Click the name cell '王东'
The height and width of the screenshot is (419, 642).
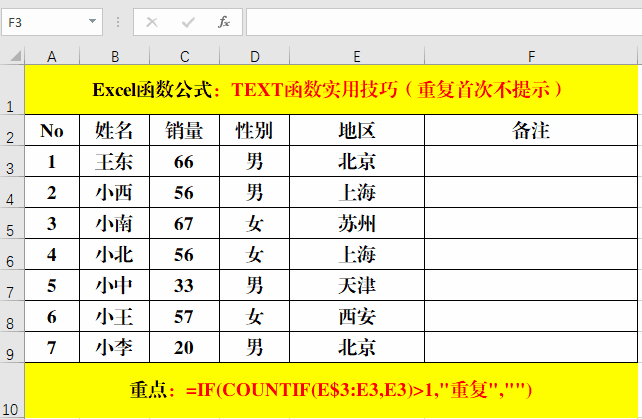pyautogui.click(x=115, y=161)
